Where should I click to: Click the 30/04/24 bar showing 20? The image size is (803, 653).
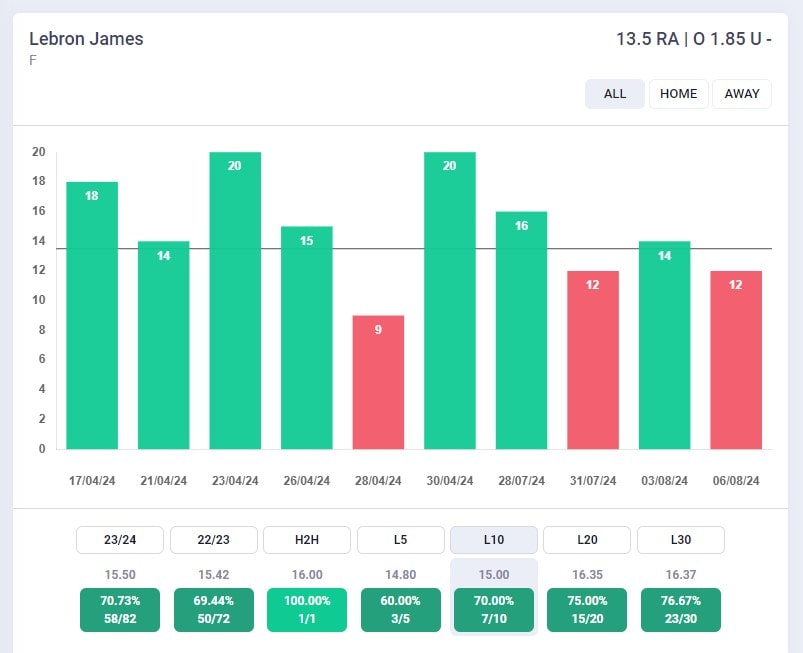450,301
